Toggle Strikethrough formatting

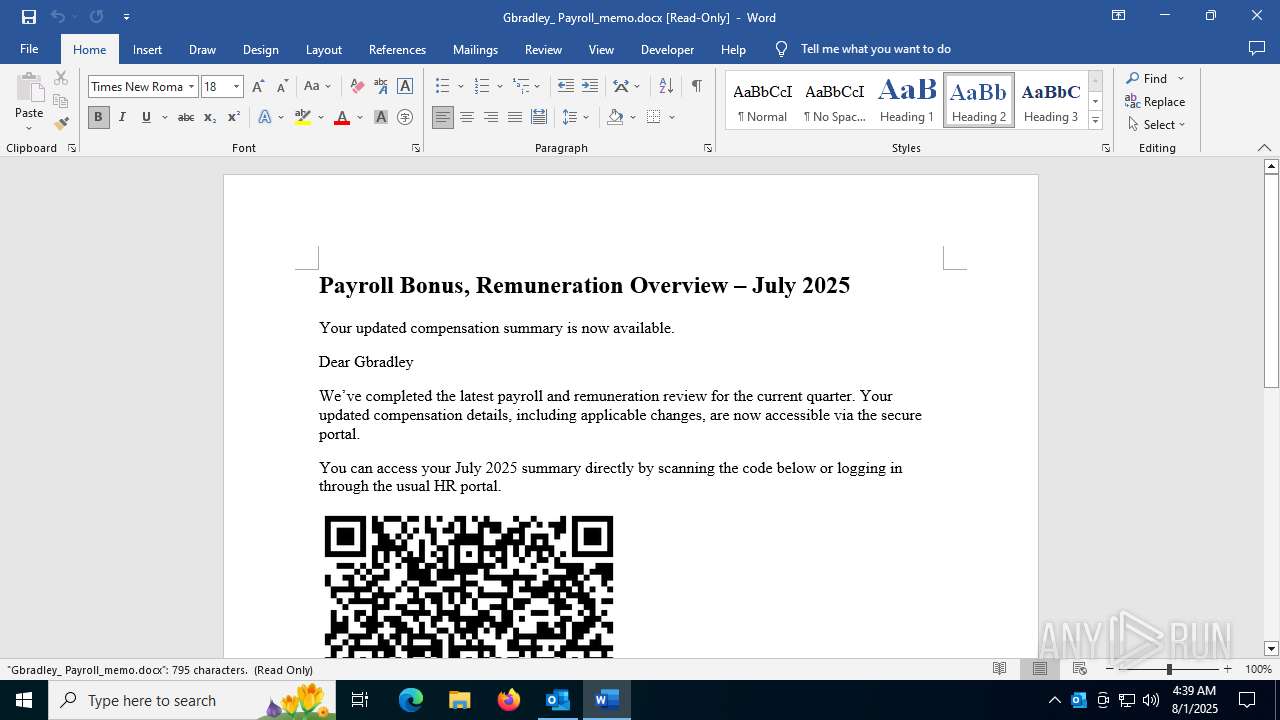tap(185, 118)
